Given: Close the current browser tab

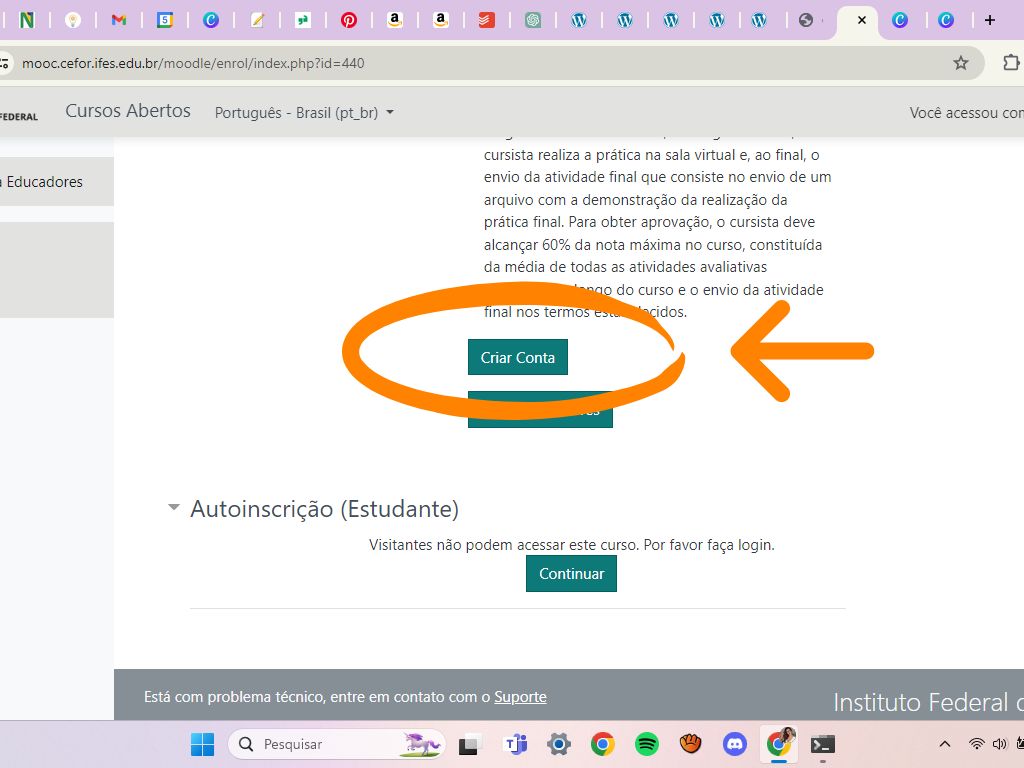Looking at the screenshot, I should coord(861,20).
